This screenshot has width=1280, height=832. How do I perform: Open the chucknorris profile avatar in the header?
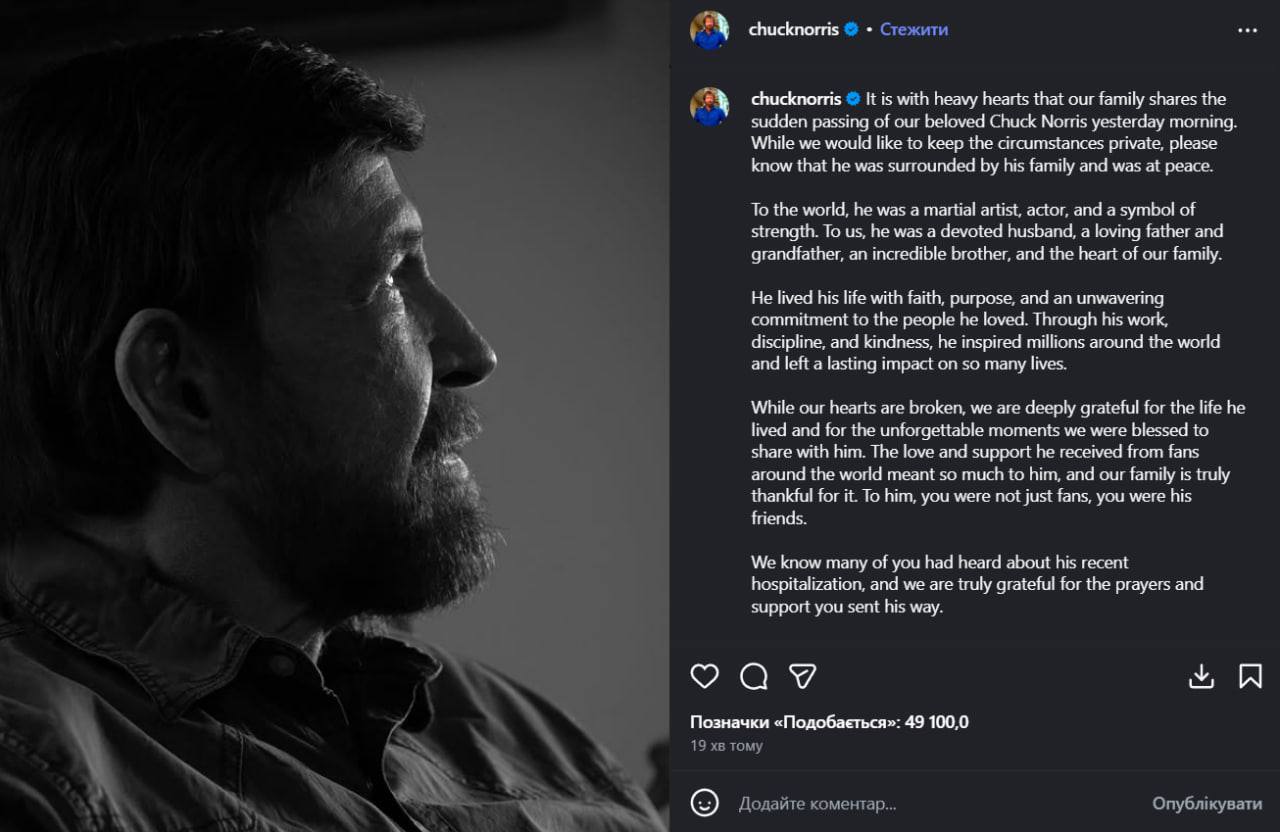[x=709, y=30]
